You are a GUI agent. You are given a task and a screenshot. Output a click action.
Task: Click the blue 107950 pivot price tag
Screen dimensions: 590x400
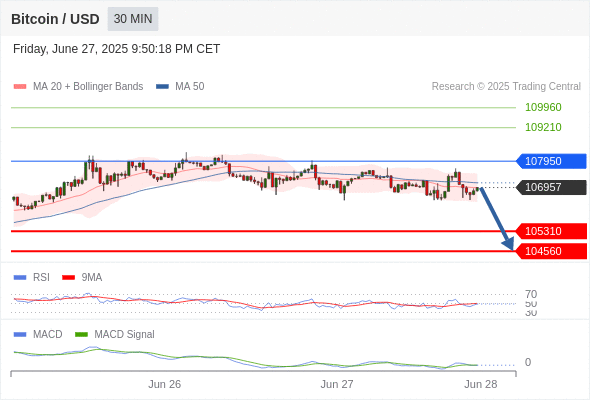coord(551,161)
